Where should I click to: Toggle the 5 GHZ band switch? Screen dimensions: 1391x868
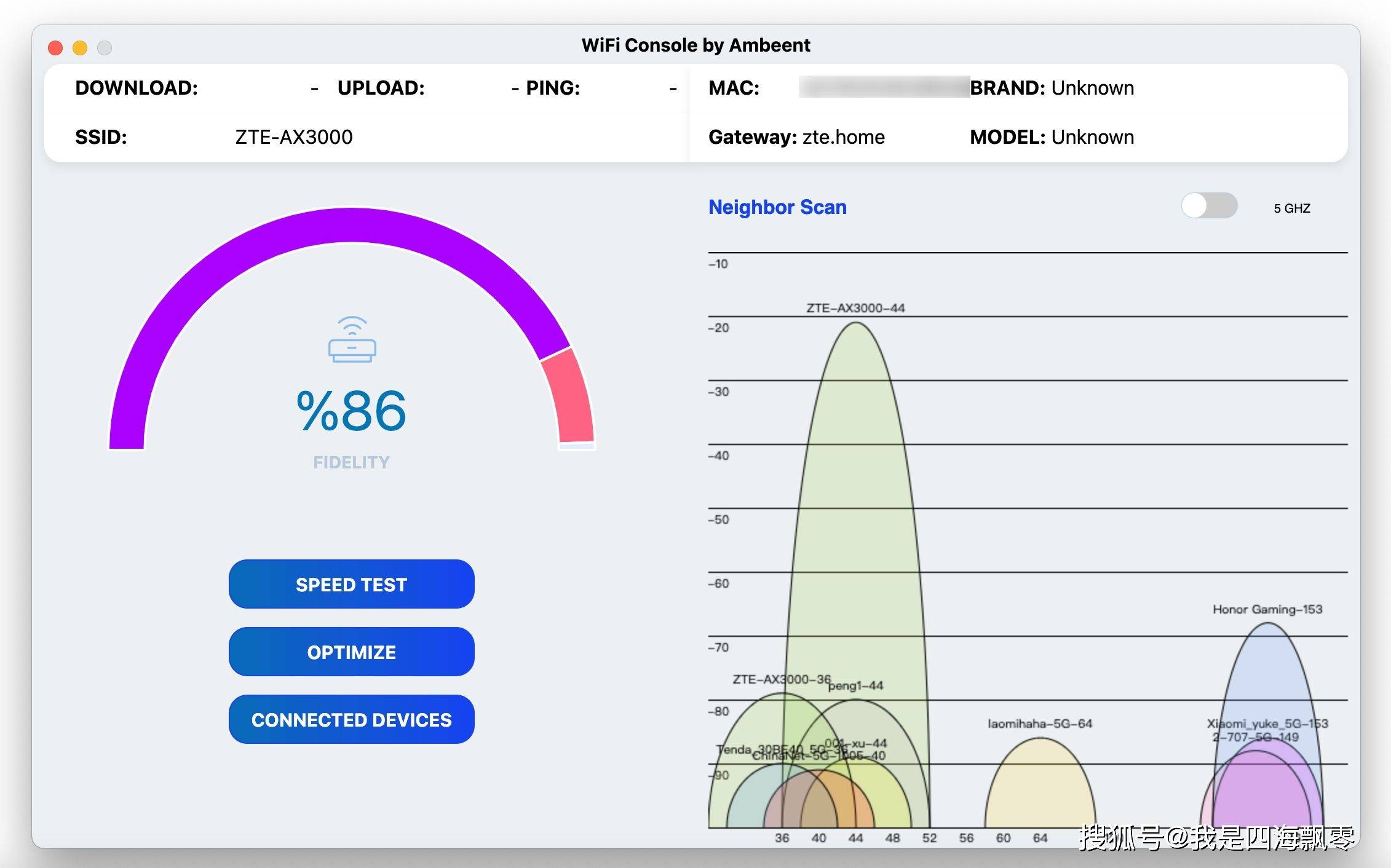(x=1208, y=206)
